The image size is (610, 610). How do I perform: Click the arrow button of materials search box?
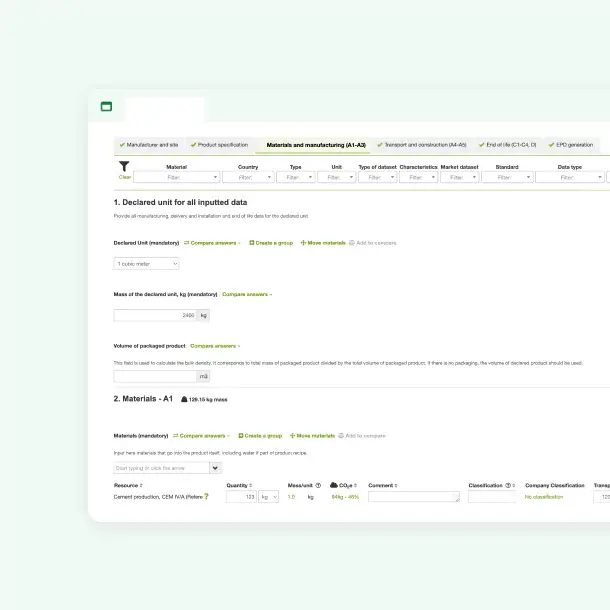coord(215,468)
